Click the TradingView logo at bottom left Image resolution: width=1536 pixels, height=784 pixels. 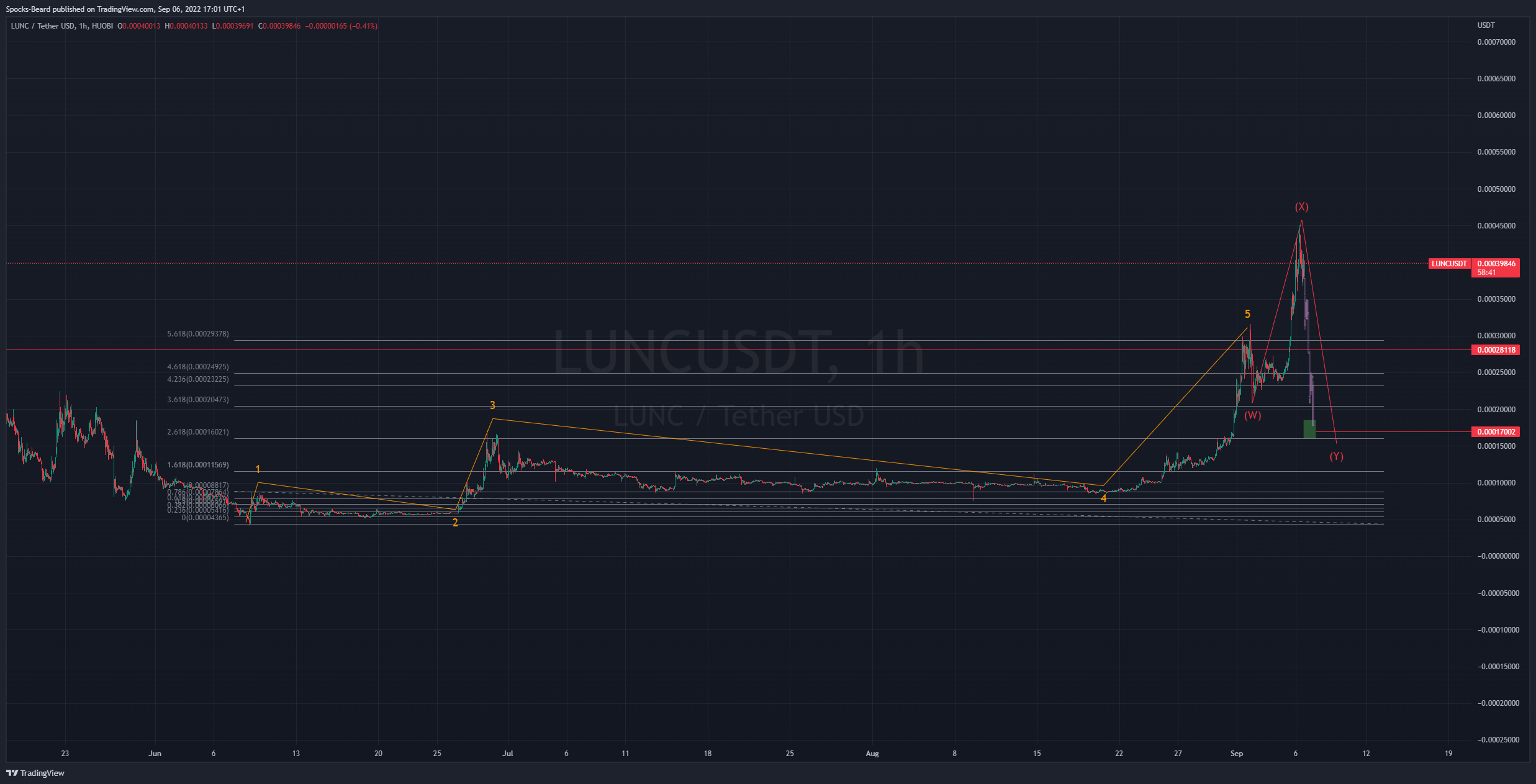pos(35,773)
